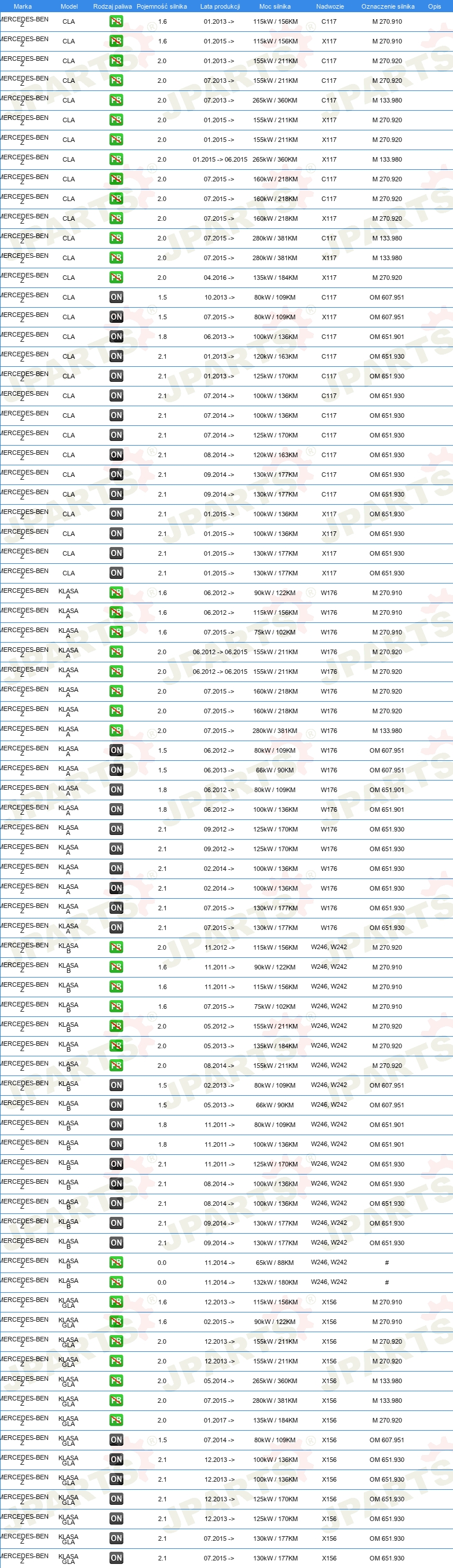Click PB icon for Klasa A 07.2015 75kW W176

(x=116, y=632)
